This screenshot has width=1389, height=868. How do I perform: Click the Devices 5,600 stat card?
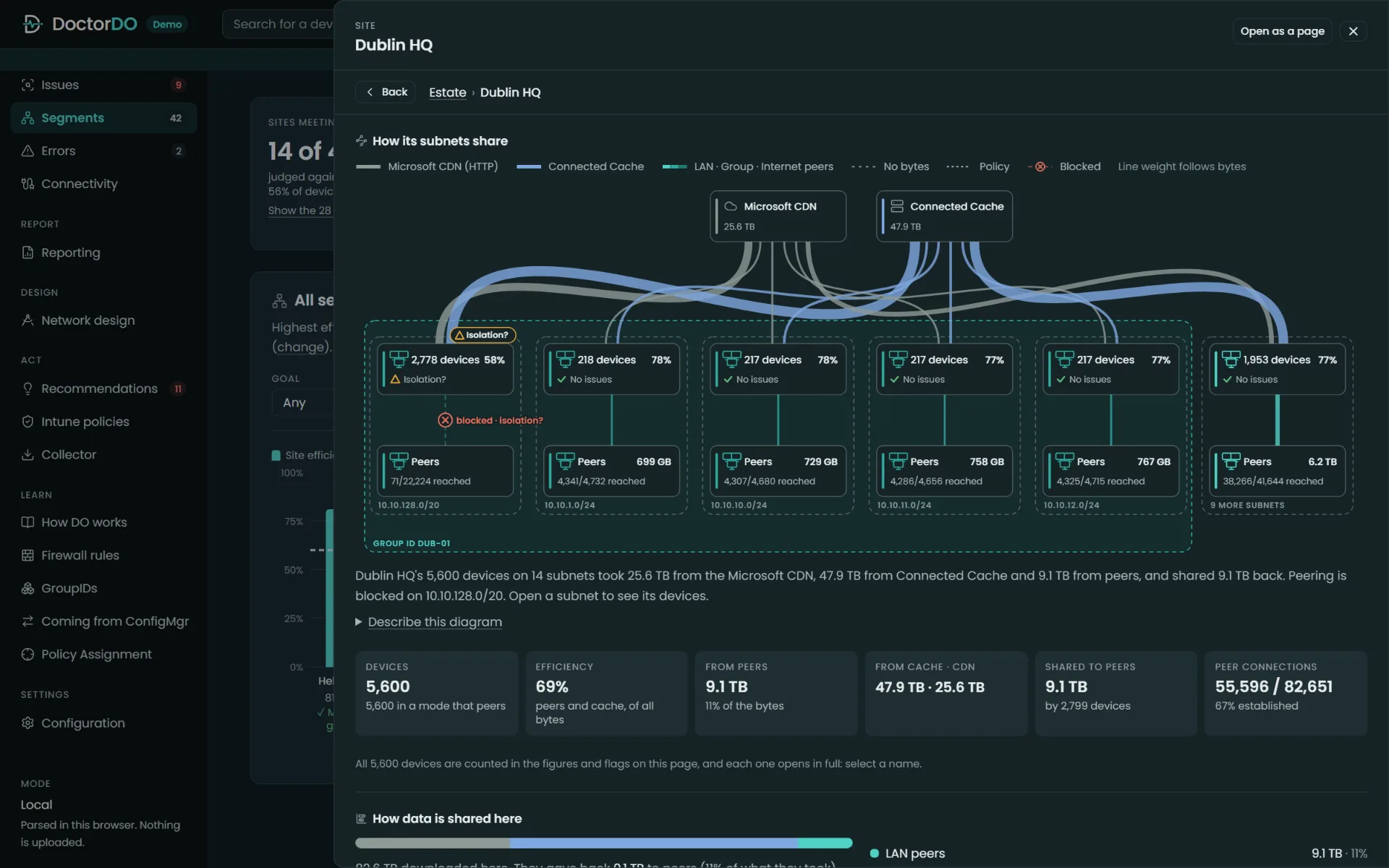pos(436,694)
